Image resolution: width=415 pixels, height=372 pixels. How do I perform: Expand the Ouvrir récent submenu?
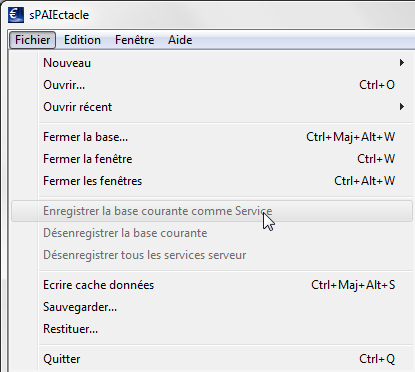[x=212, y=107]
